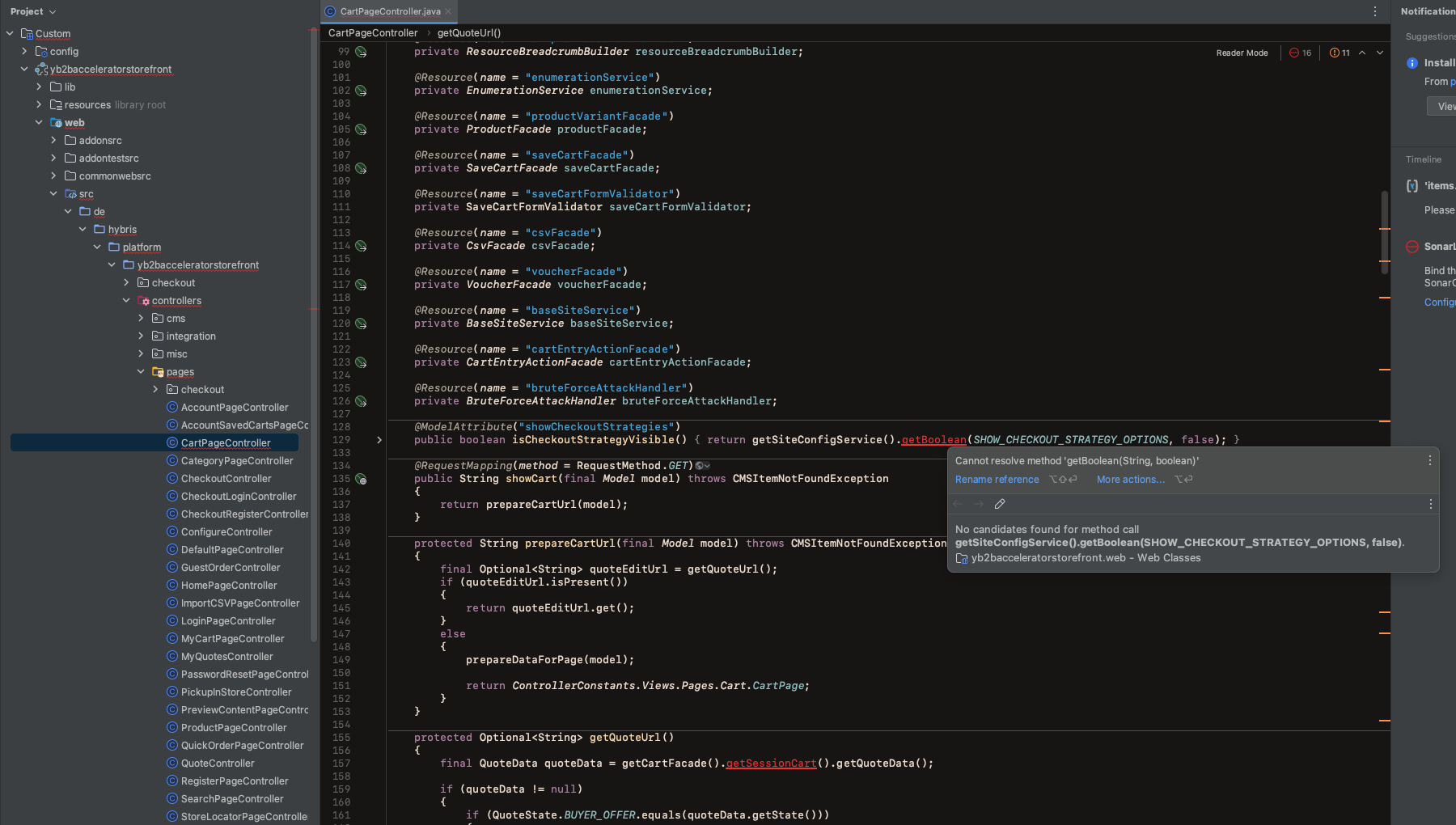The width and height of the screenshot is (1456, 825).
Task: Select QuoteController in the Project tree
Action: pyautogui.click(x=217, y=763)
